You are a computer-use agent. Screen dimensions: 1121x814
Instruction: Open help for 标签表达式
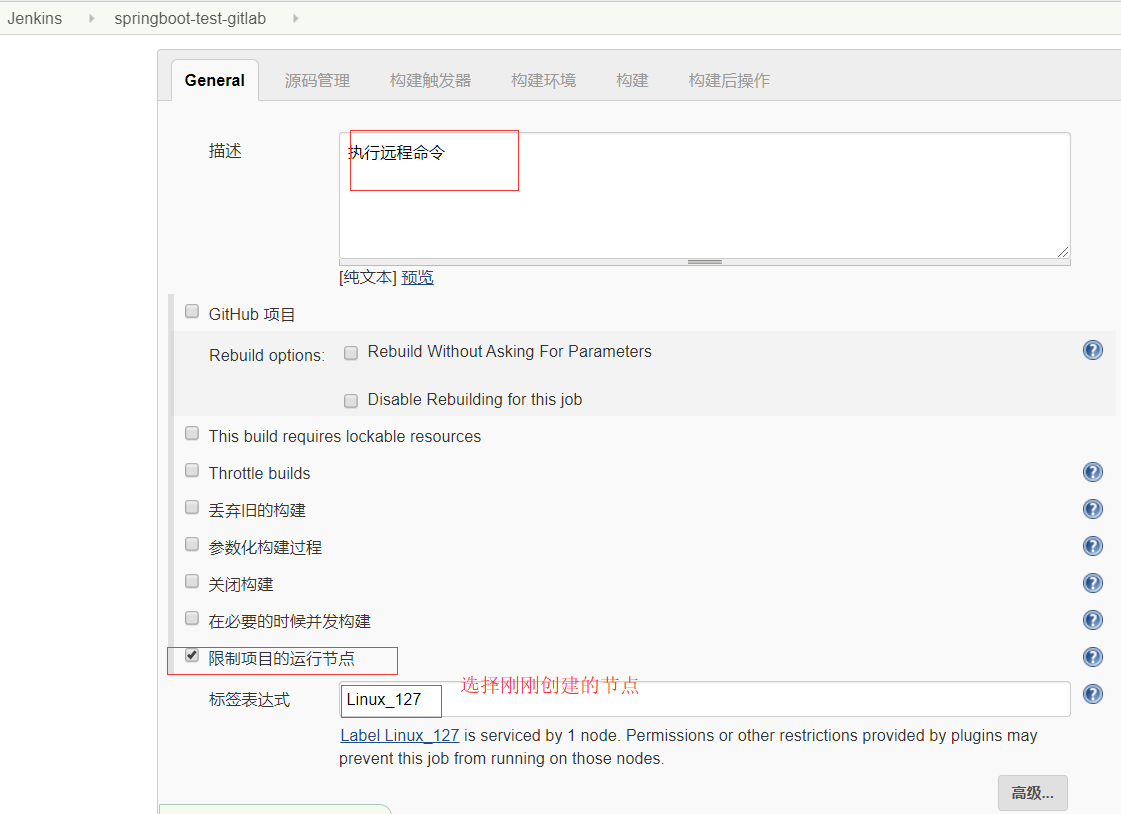(1092, 693)
